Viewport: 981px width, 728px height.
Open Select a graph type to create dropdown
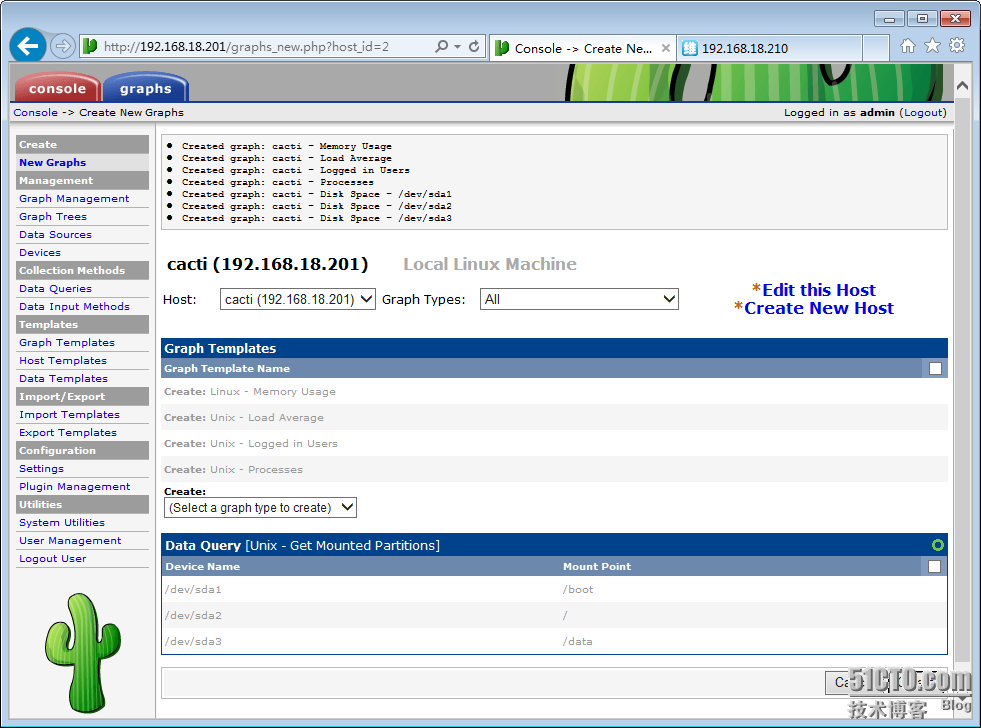point(260,507)
